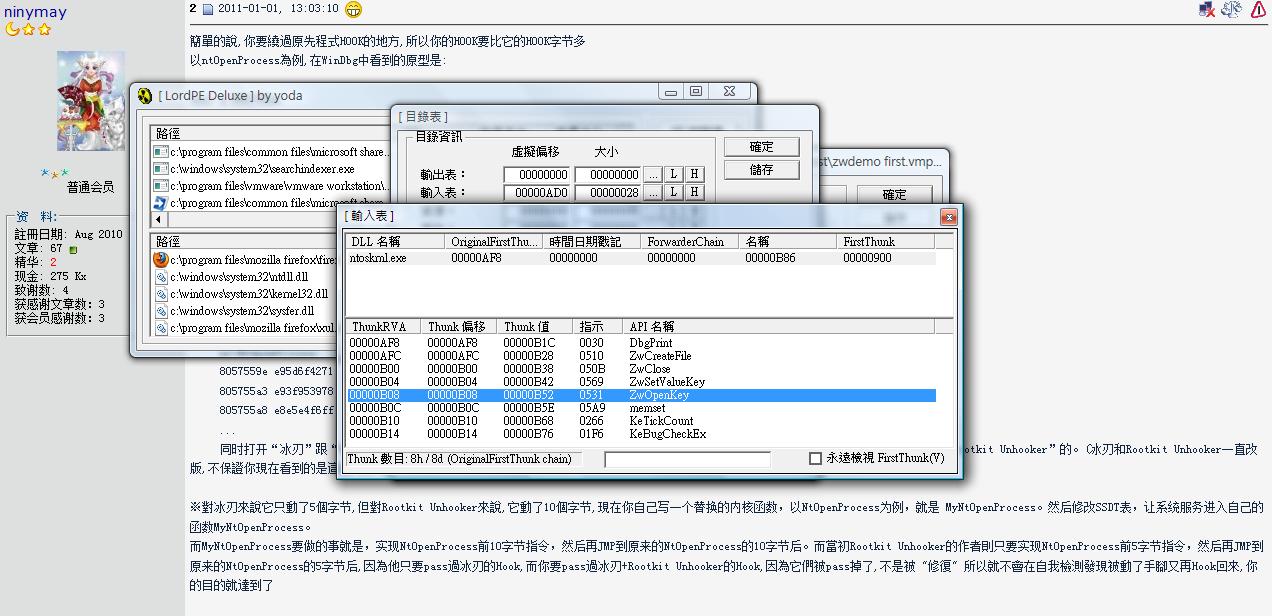Screen dimensions: 1272x616
Task: Click the '時間日期戳記' column header
Action: click(x=592, y=241)
